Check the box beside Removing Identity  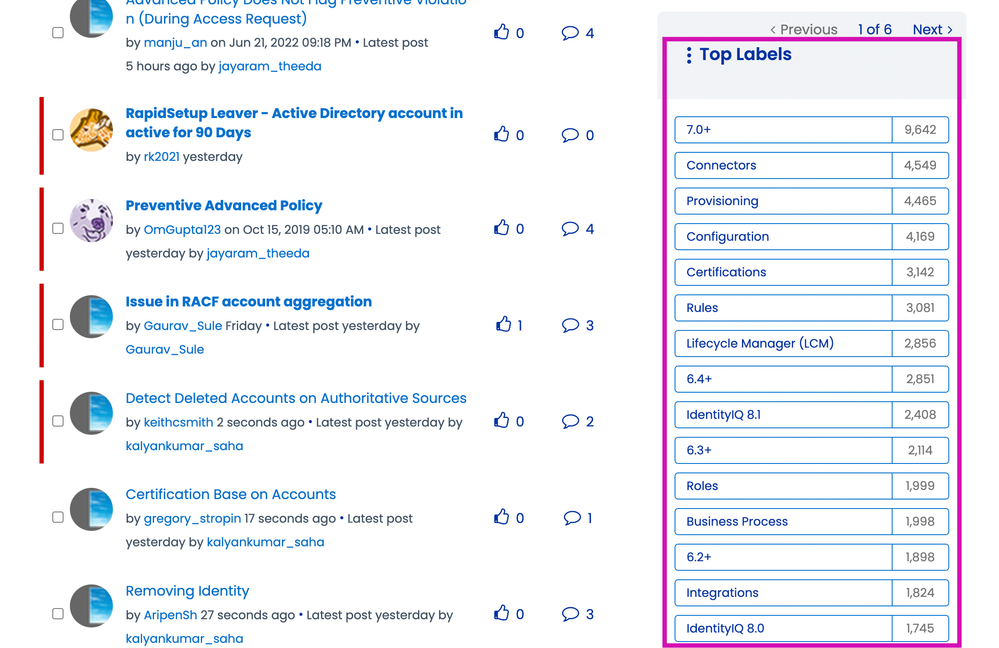tap(58, 614)
